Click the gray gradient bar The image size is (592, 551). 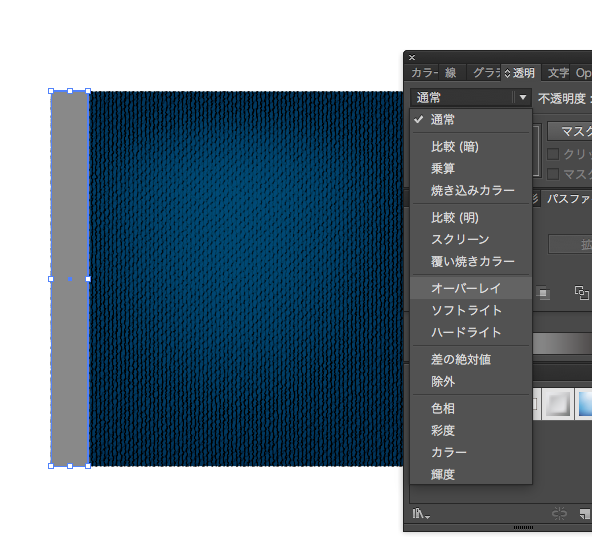[562, 344]
